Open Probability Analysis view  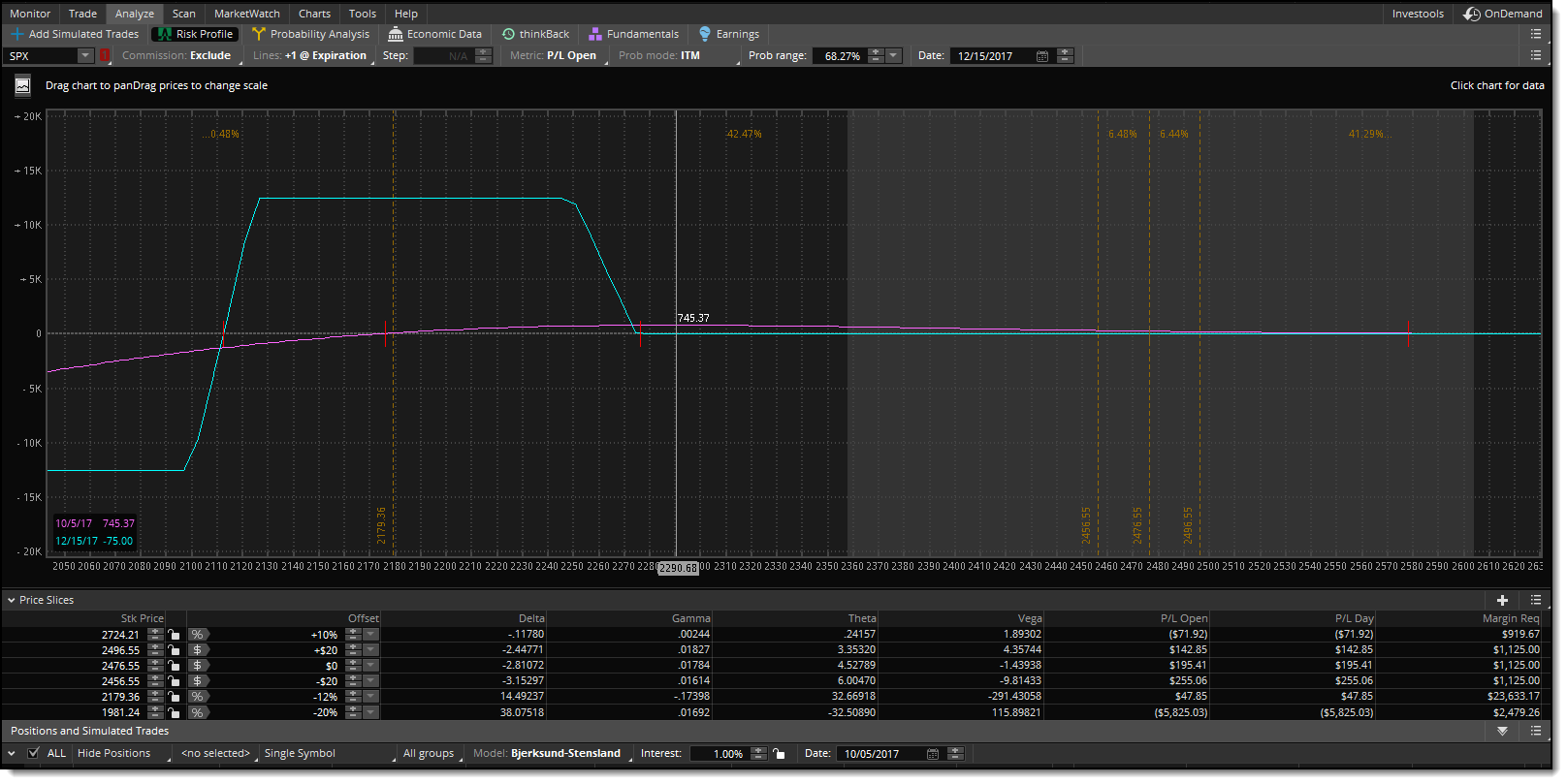pos(310,34)
